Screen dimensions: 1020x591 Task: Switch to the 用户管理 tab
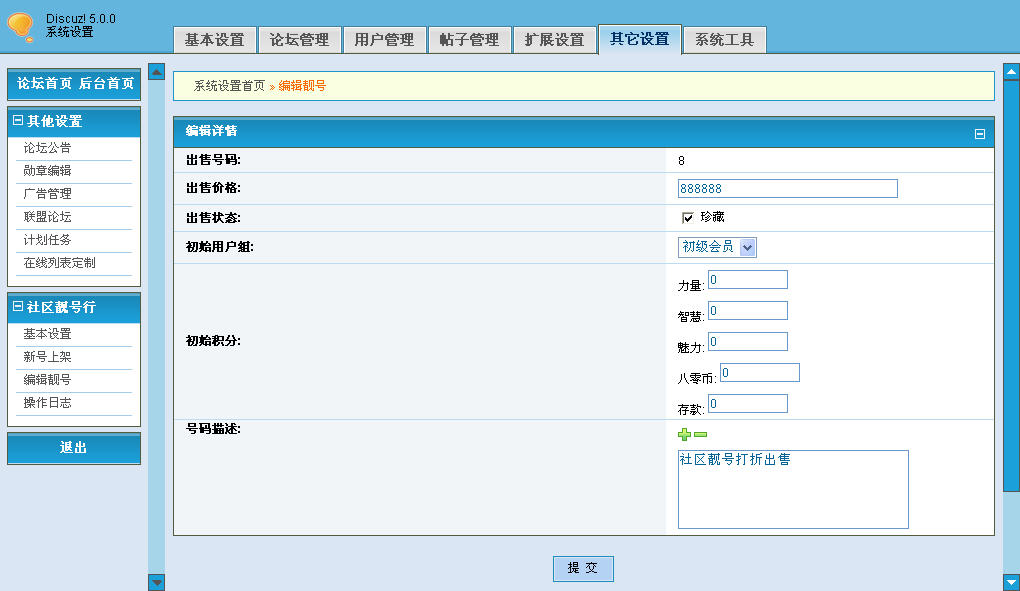(384, 40)
